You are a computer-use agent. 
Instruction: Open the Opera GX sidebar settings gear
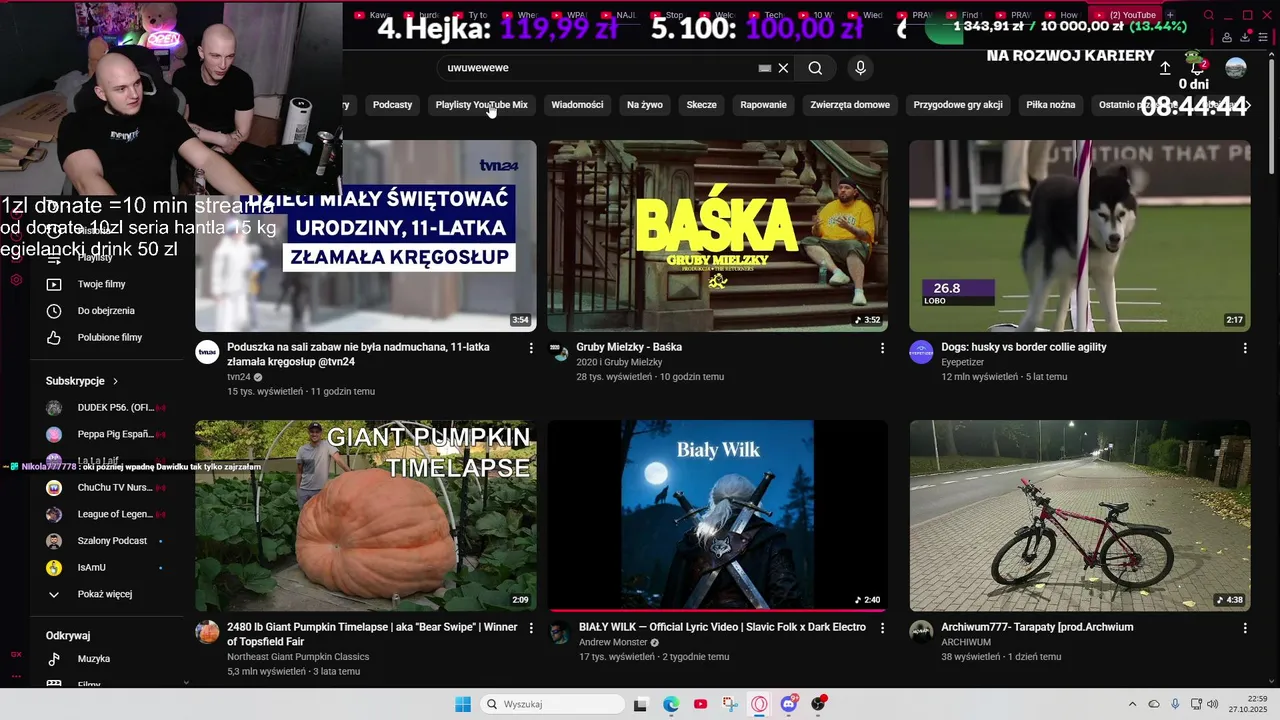[16, 280]
